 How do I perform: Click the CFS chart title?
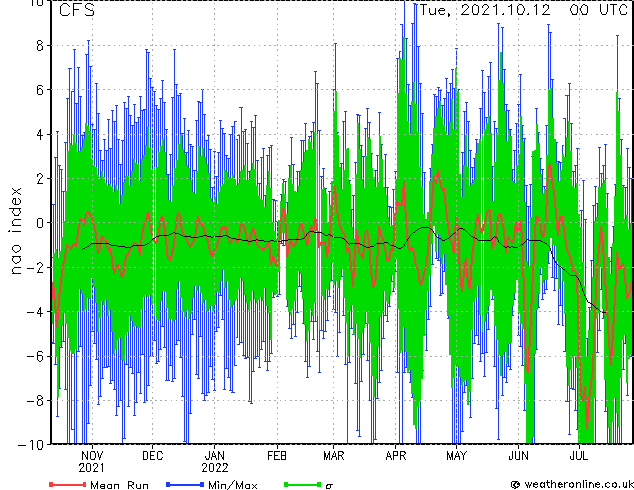click(77, 10)
